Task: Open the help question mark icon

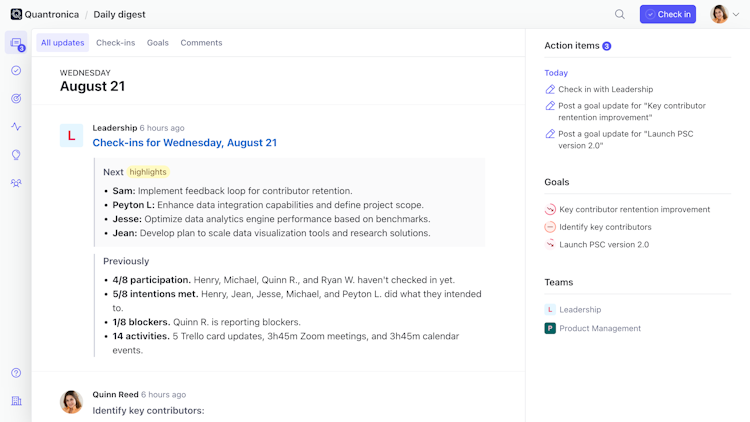Action: [16, 373]
